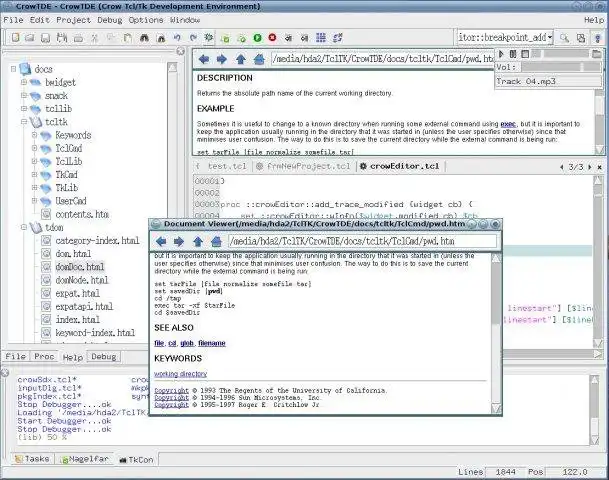Expand the Keywords tree node
The image size is (609, 480).
click(x=34, y=135)
